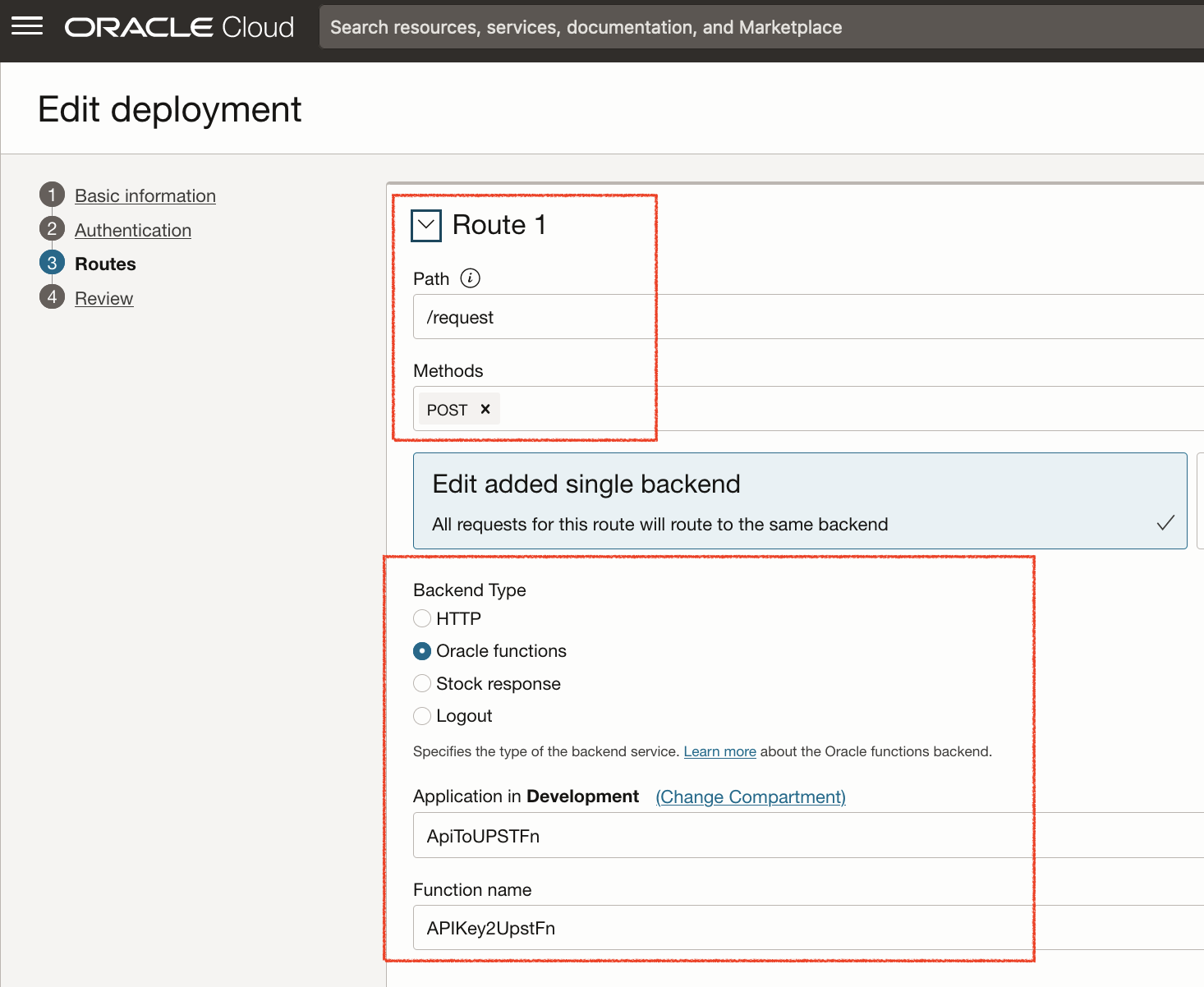Image resolution: width=1204 pixels, height=987 pixels.
Task: Click the Change Compartment link
Action: click(x=750, y=796)
